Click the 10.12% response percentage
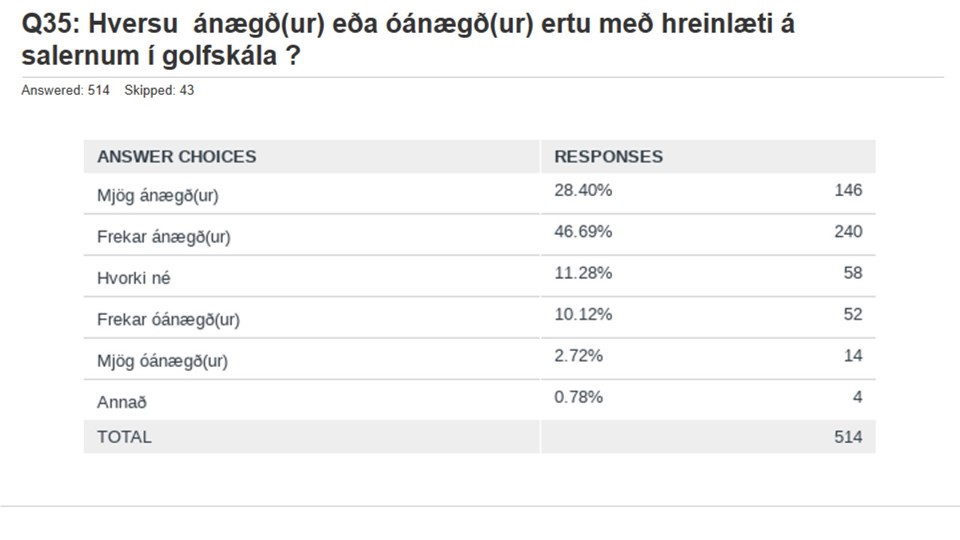 [x=583, y=314]
